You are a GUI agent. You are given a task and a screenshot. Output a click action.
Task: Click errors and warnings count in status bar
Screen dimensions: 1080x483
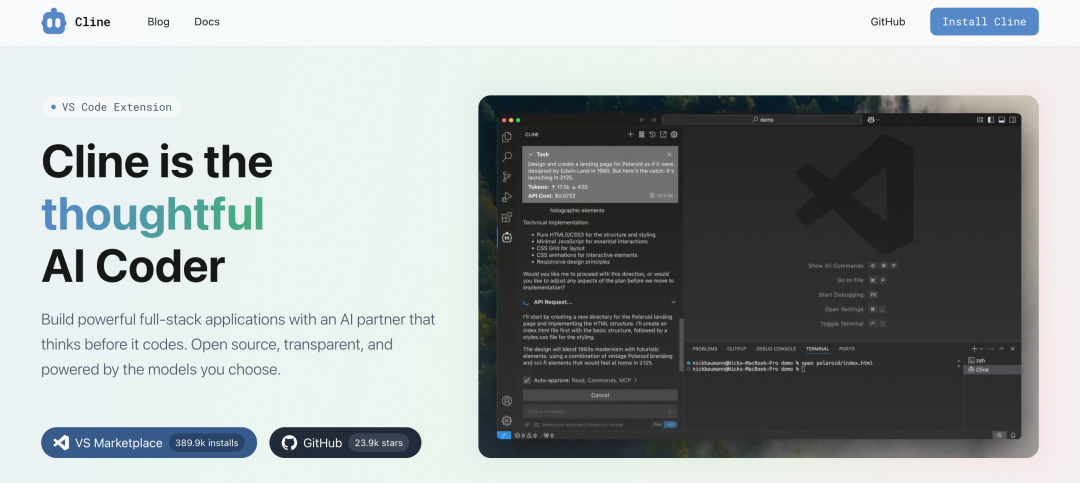coord(526,435)
